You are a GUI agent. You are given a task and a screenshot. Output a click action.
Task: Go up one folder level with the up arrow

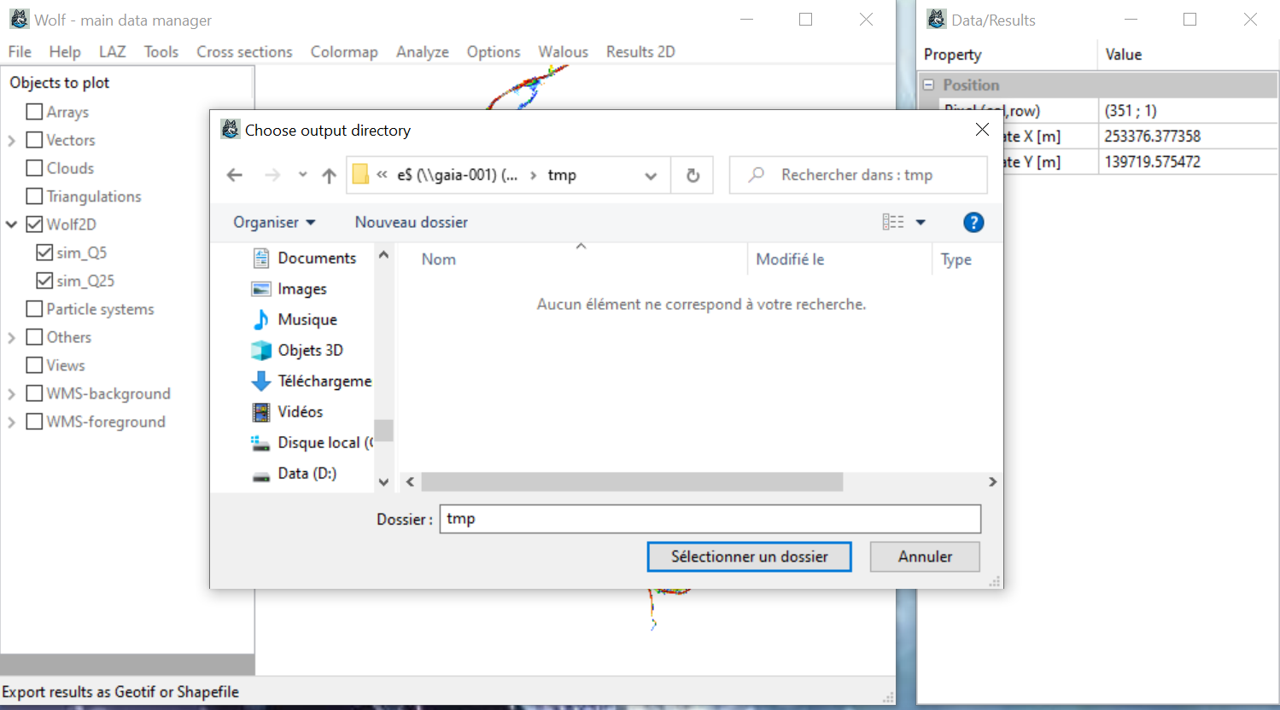[x=329, y=175]
